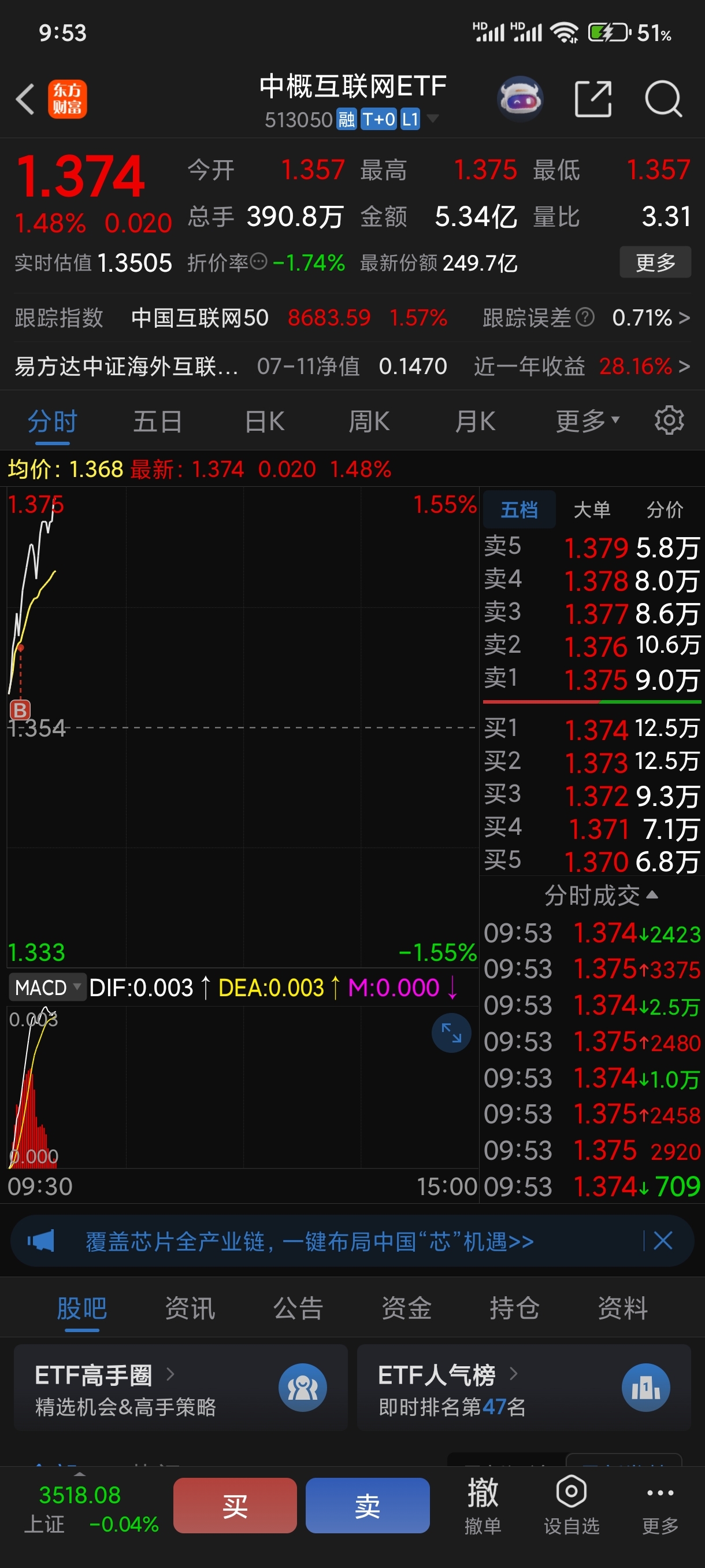Tap the 融 margin badge

click(346, 119)
